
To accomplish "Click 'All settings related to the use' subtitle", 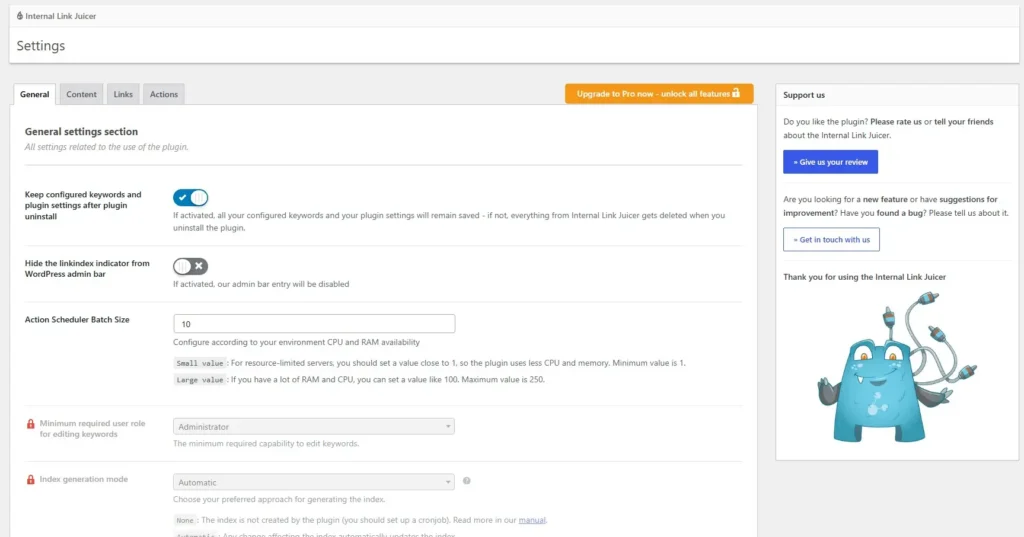I will (106, 147).
